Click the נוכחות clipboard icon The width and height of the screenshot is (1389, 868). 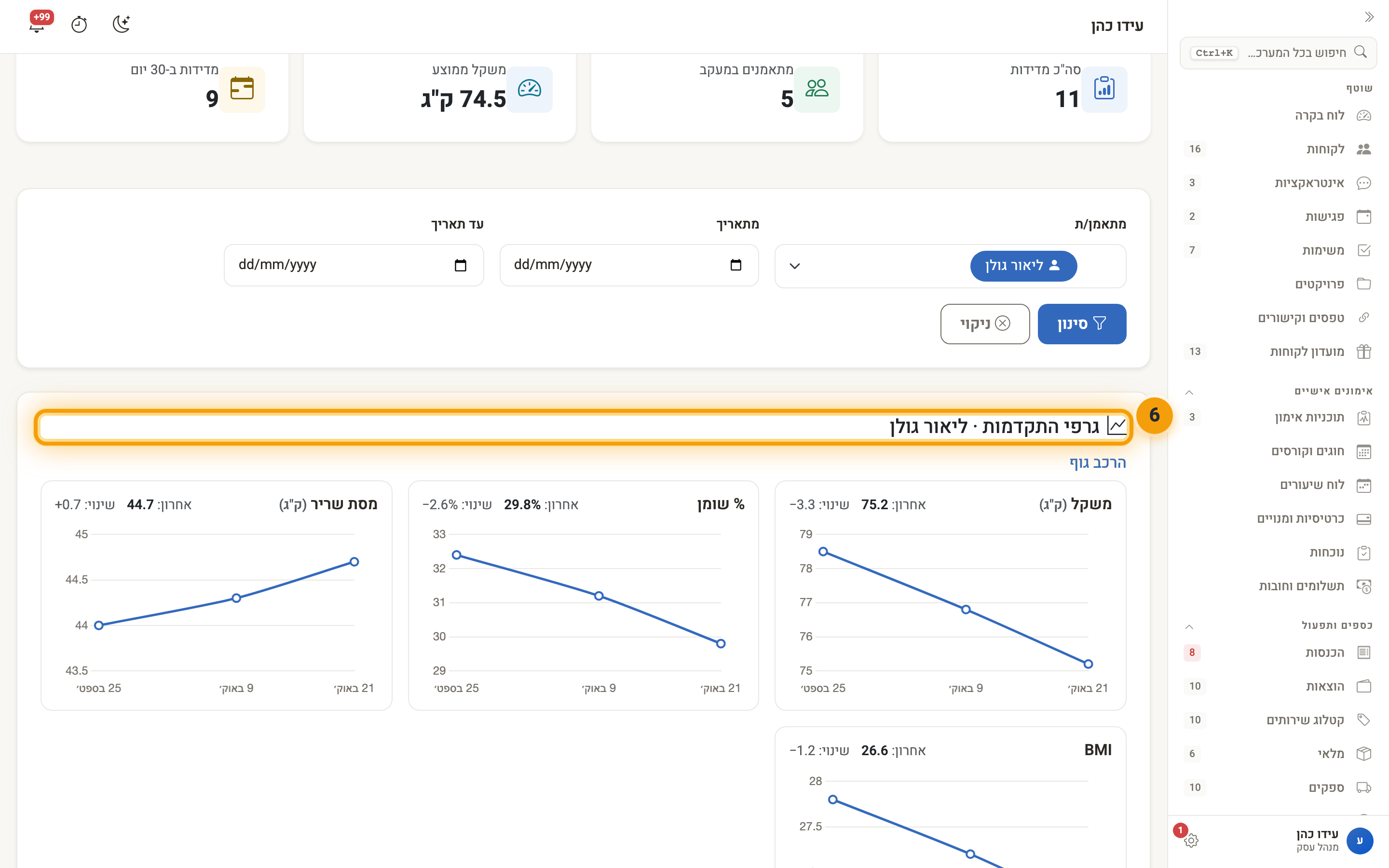pos(1364,553)
